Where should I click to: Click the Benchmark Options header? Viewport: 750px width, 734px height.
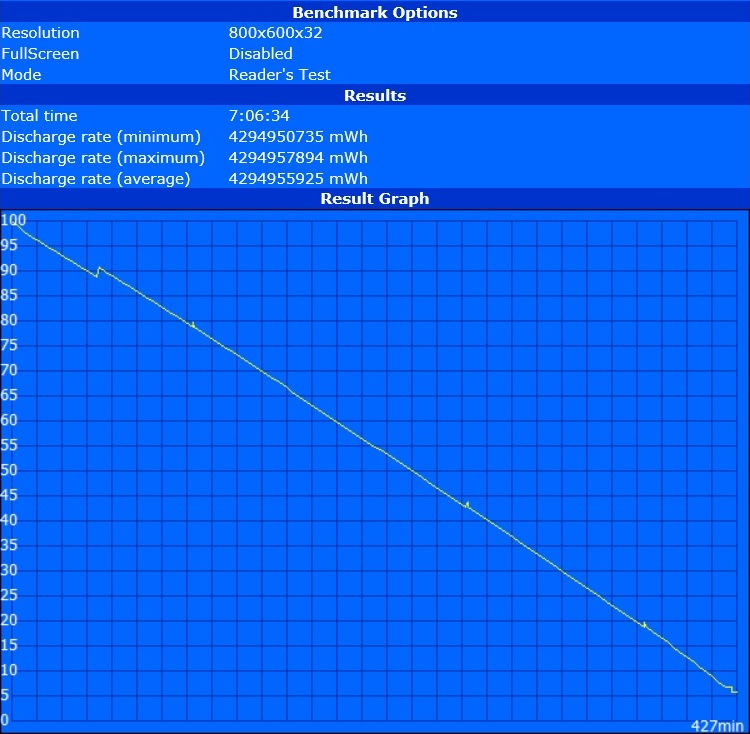click(x=375, y=12)
